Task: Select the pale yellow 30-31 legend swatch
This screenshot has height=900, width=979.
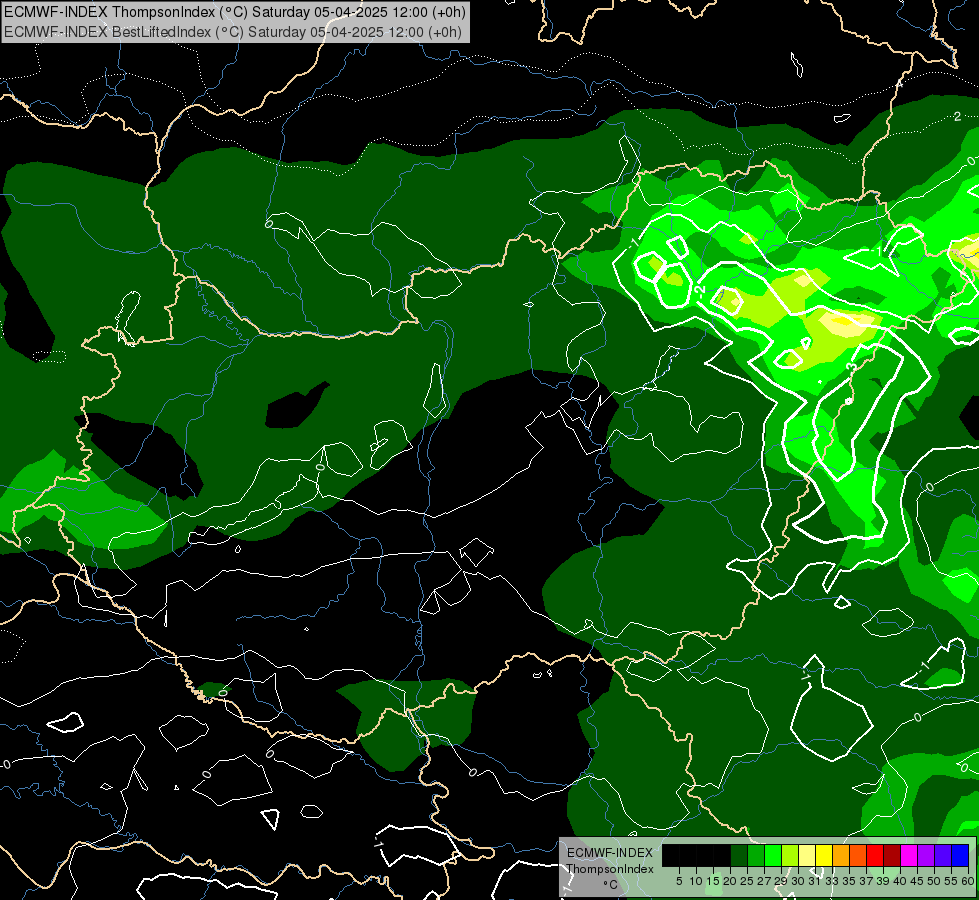Action: click(807, 855)
